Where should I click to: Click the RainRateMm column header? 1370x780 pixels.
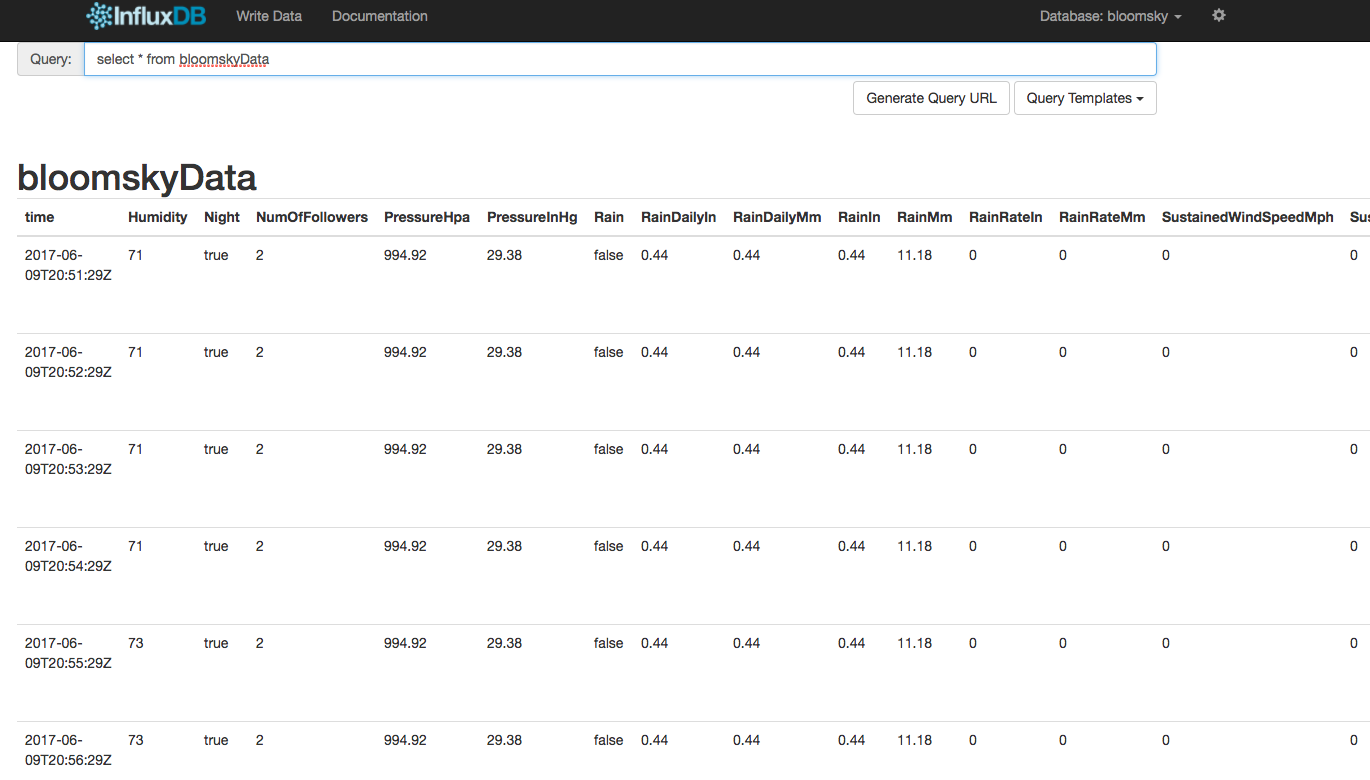(x=1102, y=217)
